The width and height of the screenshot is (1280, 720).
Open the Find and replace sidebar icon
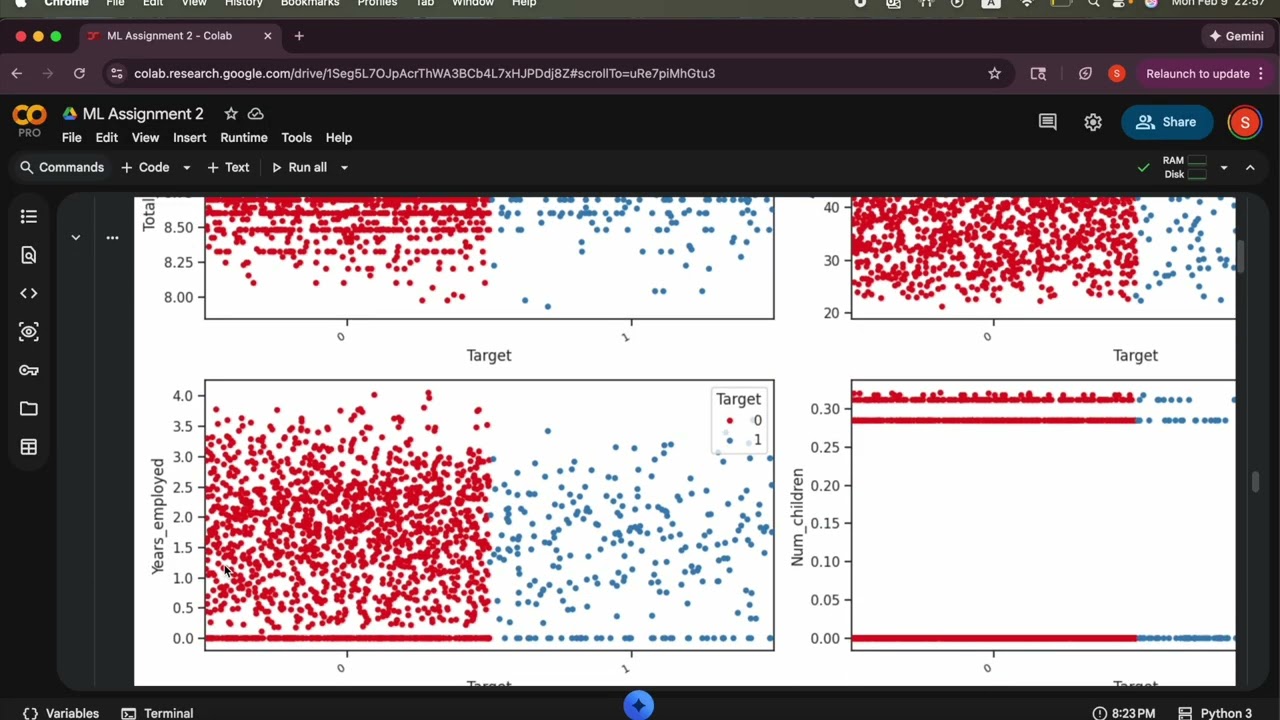point(29,255)
